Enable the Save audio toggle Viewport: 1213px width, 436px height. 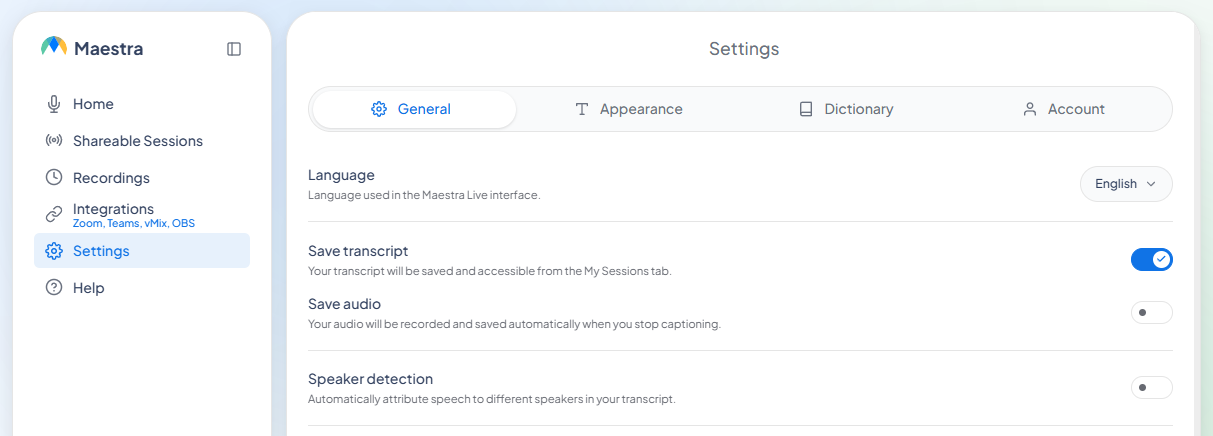tap(1151, 313)
